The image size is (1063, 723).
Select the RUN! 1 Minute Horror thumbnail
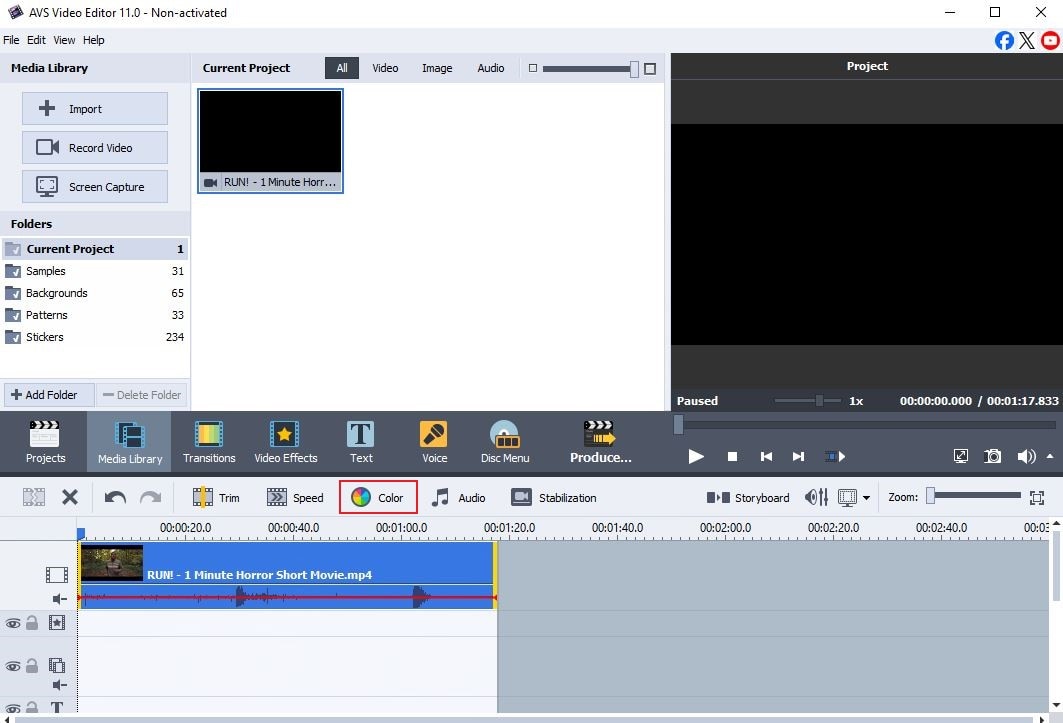(x=270, y=141)
